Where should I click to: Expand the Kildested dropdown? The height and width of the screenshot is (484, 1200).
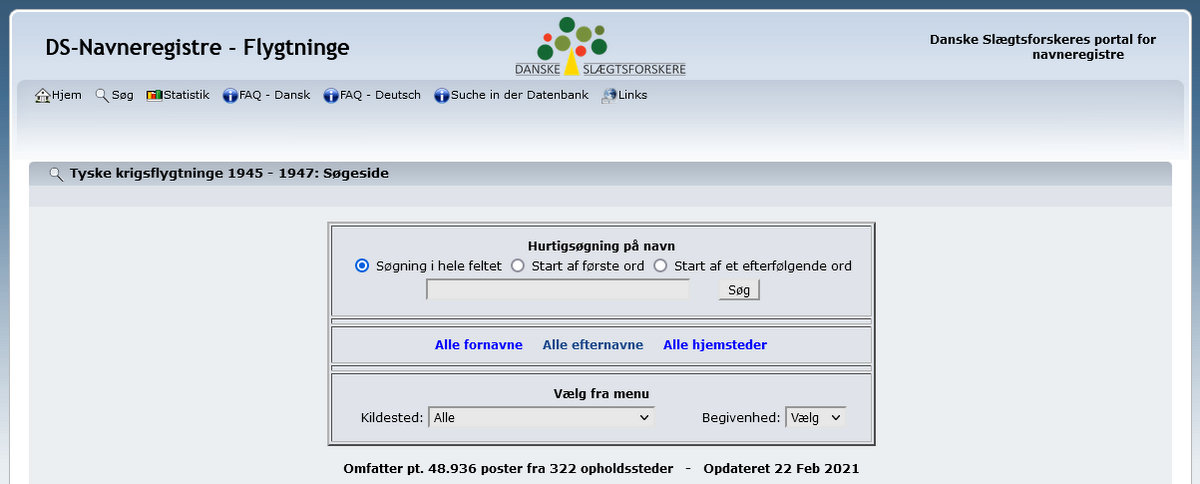coord(541,417)
